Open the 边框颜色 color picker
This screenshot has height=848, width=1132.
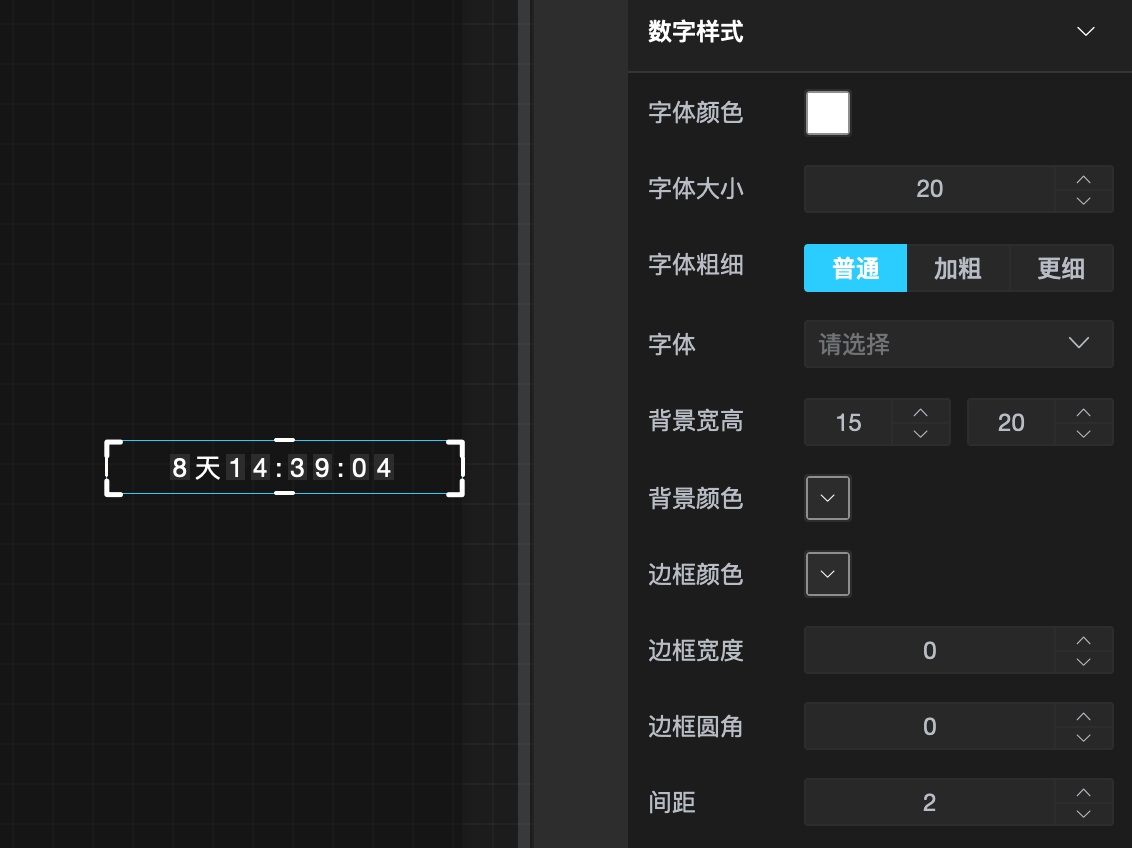click(827, 574)
